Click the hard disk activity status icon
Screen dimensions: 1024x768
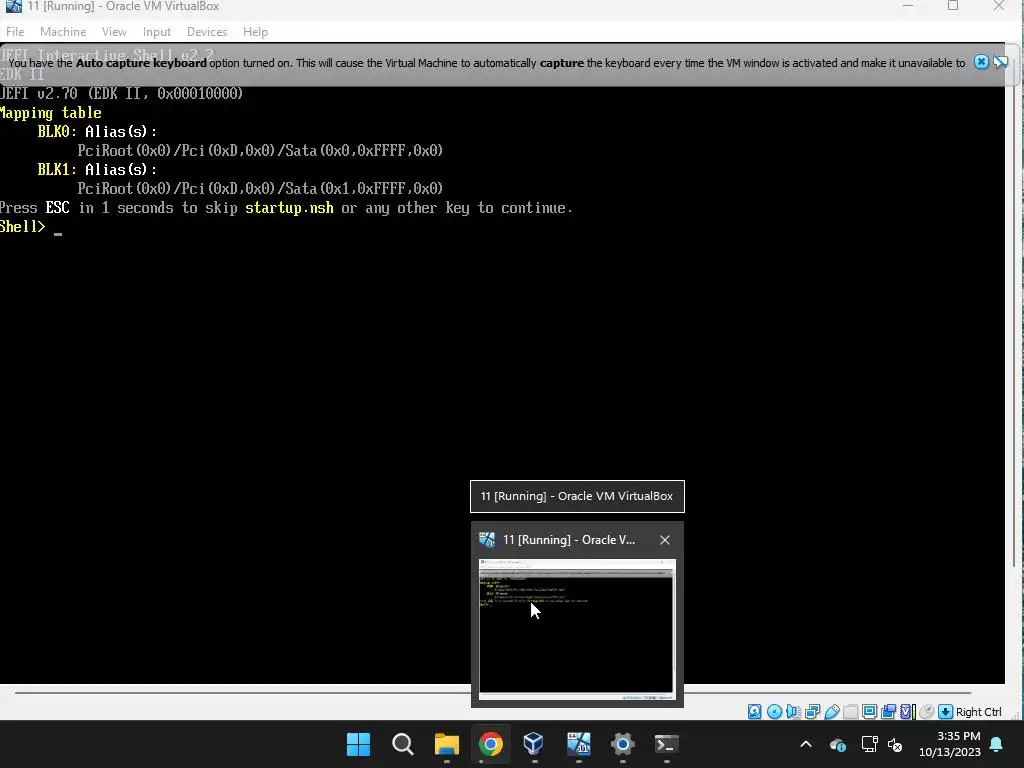[754, 712]
